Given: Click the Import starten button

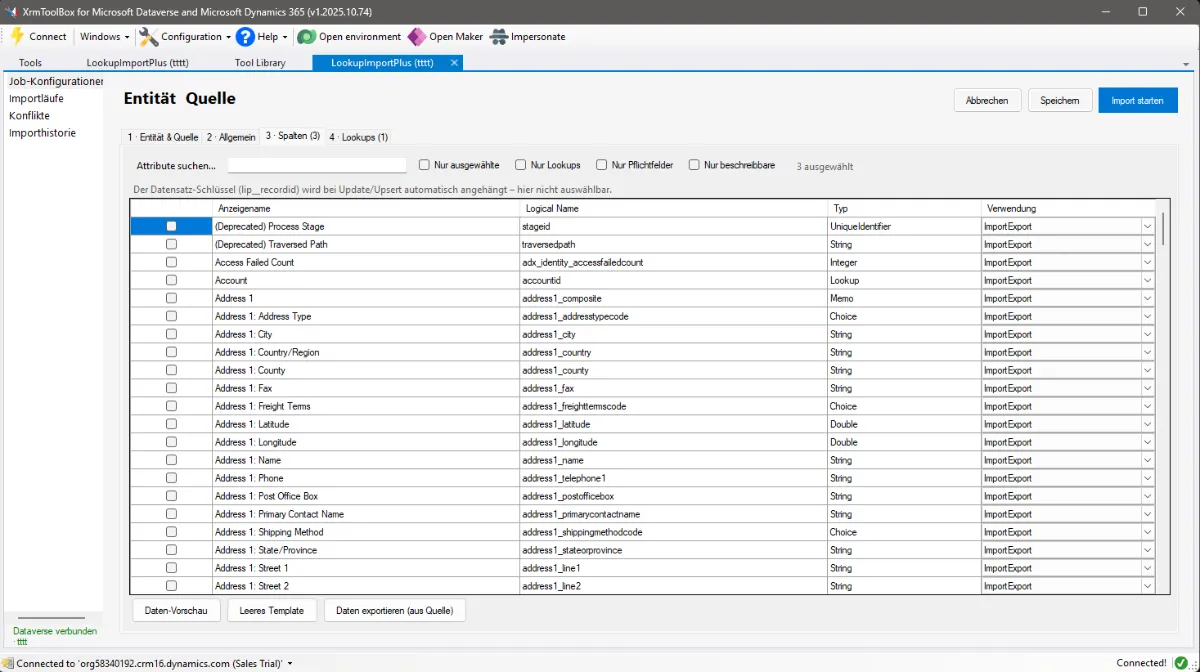Looking at the screenshot, I should tap(1138, 100).
